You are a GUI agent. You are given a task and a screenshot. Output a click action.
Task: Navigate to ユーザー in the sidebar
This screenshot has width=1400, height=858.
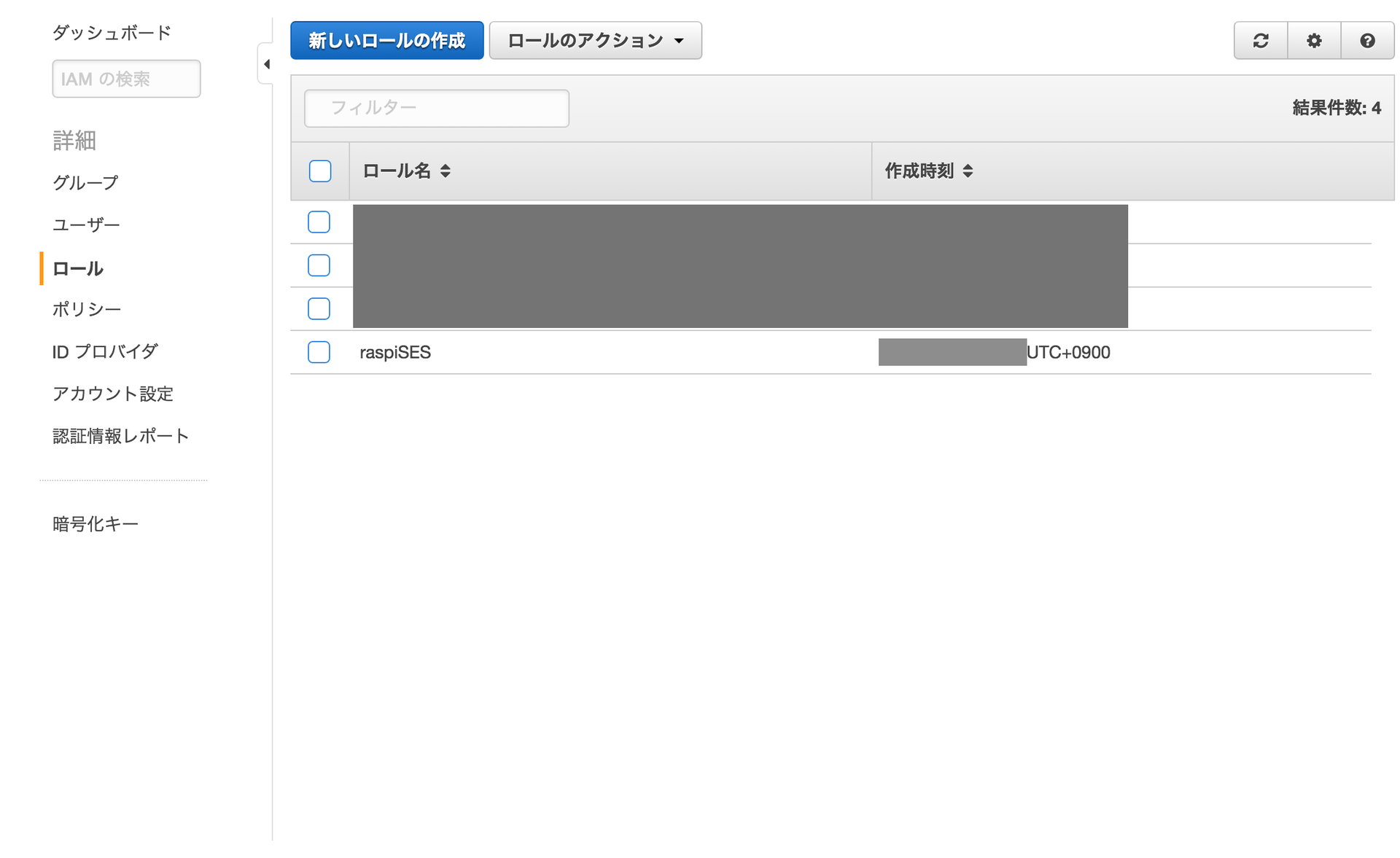[86, 225]
